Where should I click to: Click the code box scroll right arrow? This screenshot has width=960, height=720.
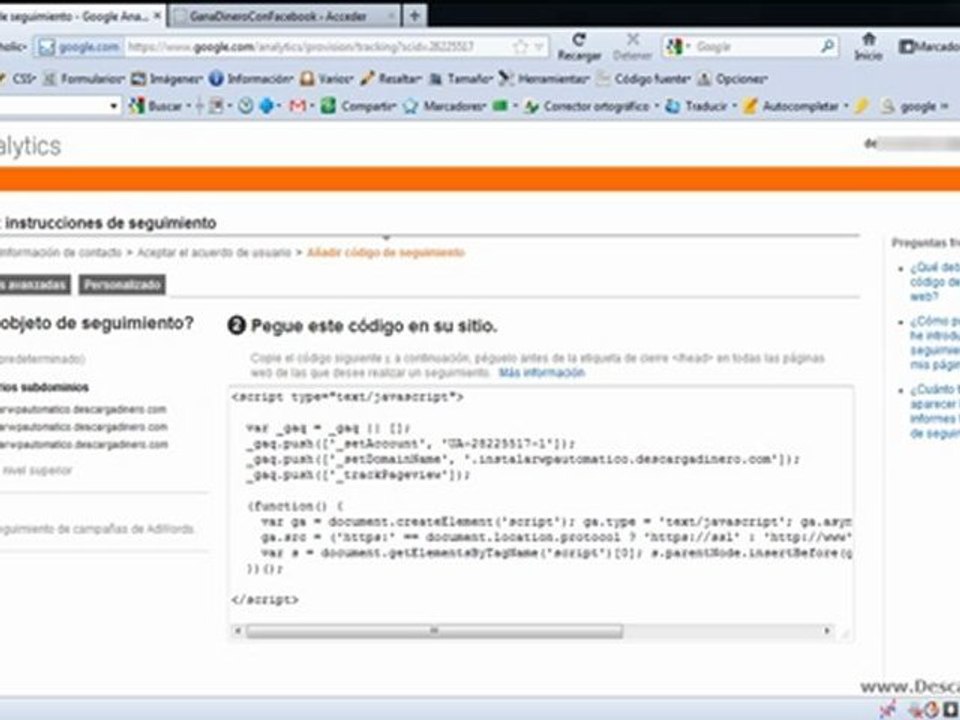point(827,631)
